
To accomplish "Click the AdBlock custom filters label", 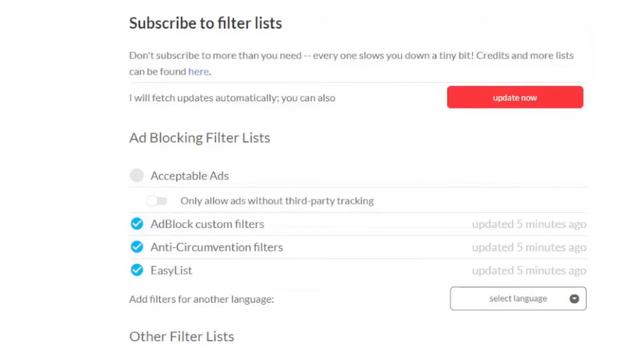I will pos(207,224).
